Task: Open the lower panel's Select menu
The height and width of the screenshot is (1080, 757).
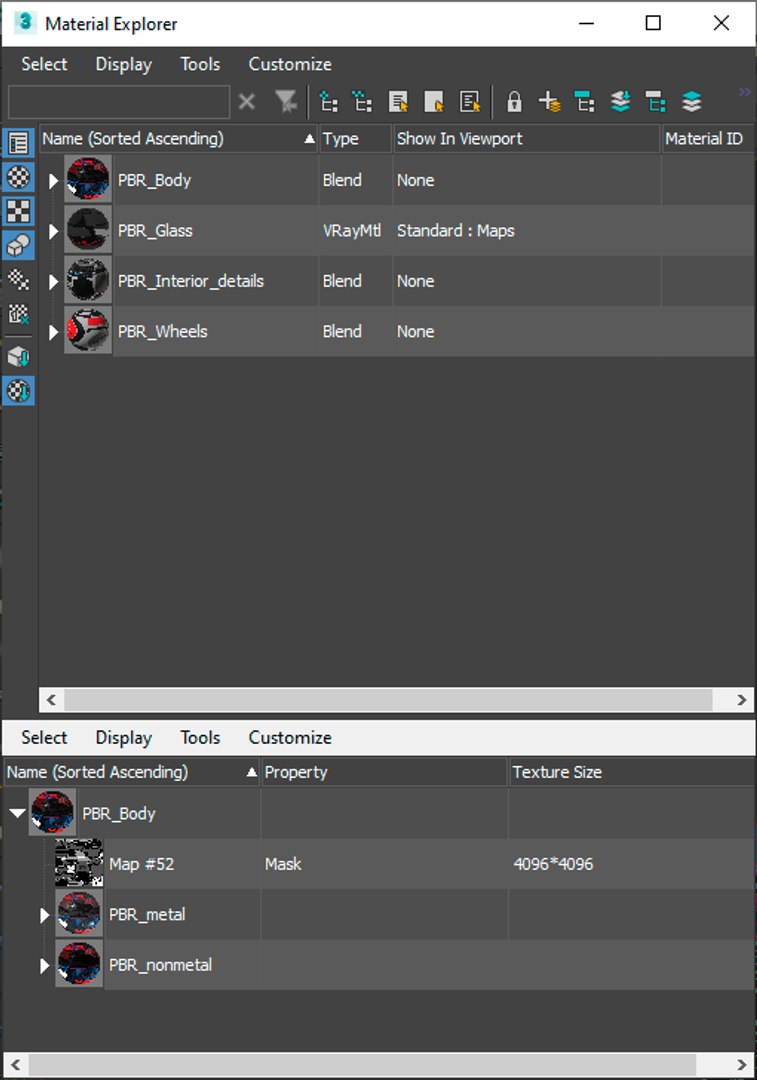Action: click(x=44, y=738)
